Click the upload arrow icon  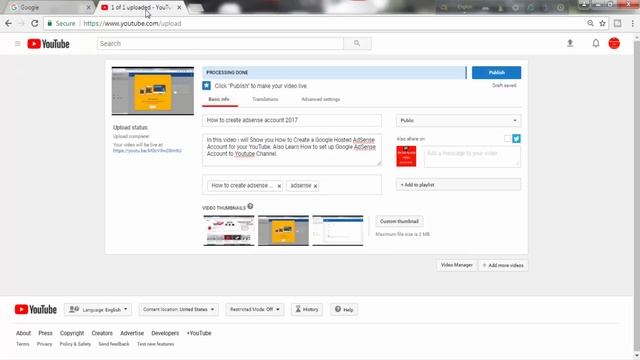[570, 43]
